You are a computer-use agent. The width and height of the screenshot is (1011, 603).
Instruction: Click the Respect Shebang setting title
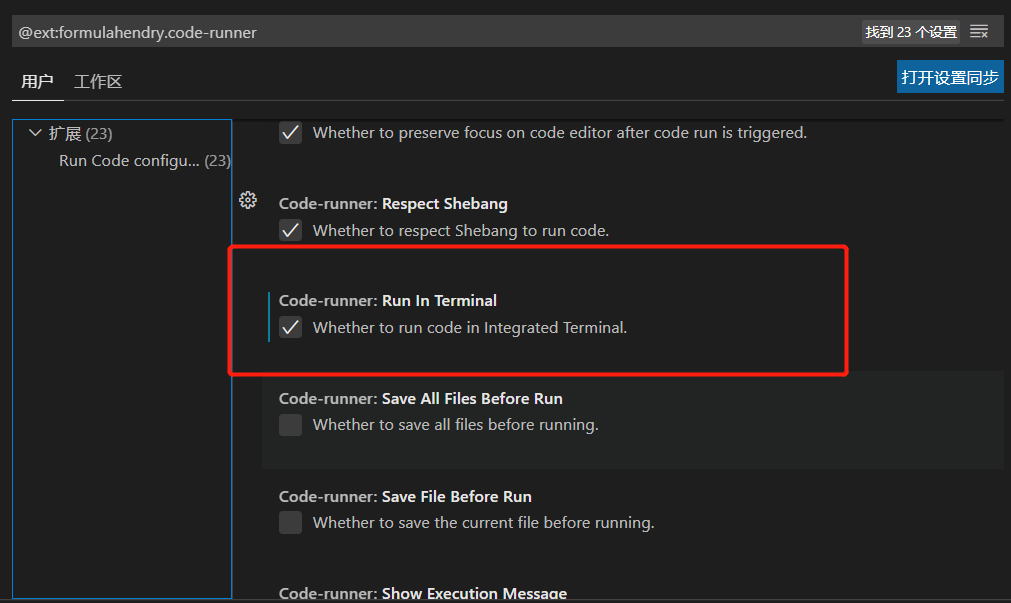click(x=393, y=203)
